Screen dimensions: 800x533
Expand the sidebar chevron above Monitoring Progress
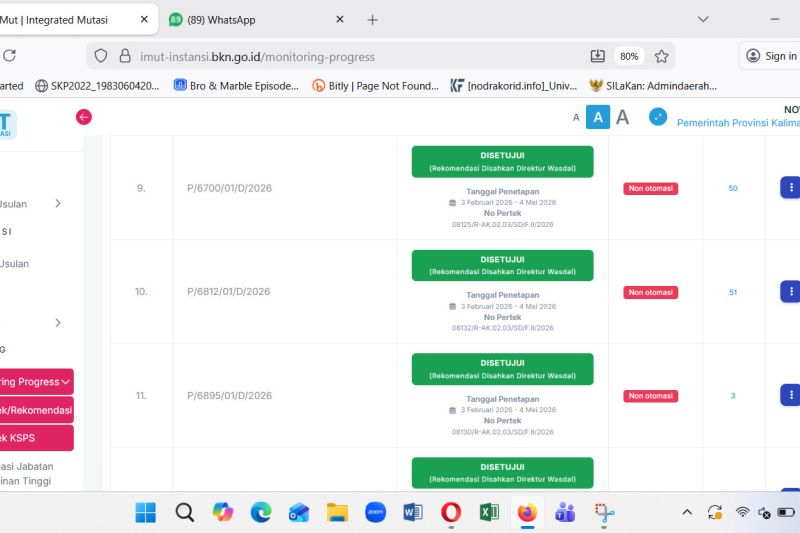(58, 323)
